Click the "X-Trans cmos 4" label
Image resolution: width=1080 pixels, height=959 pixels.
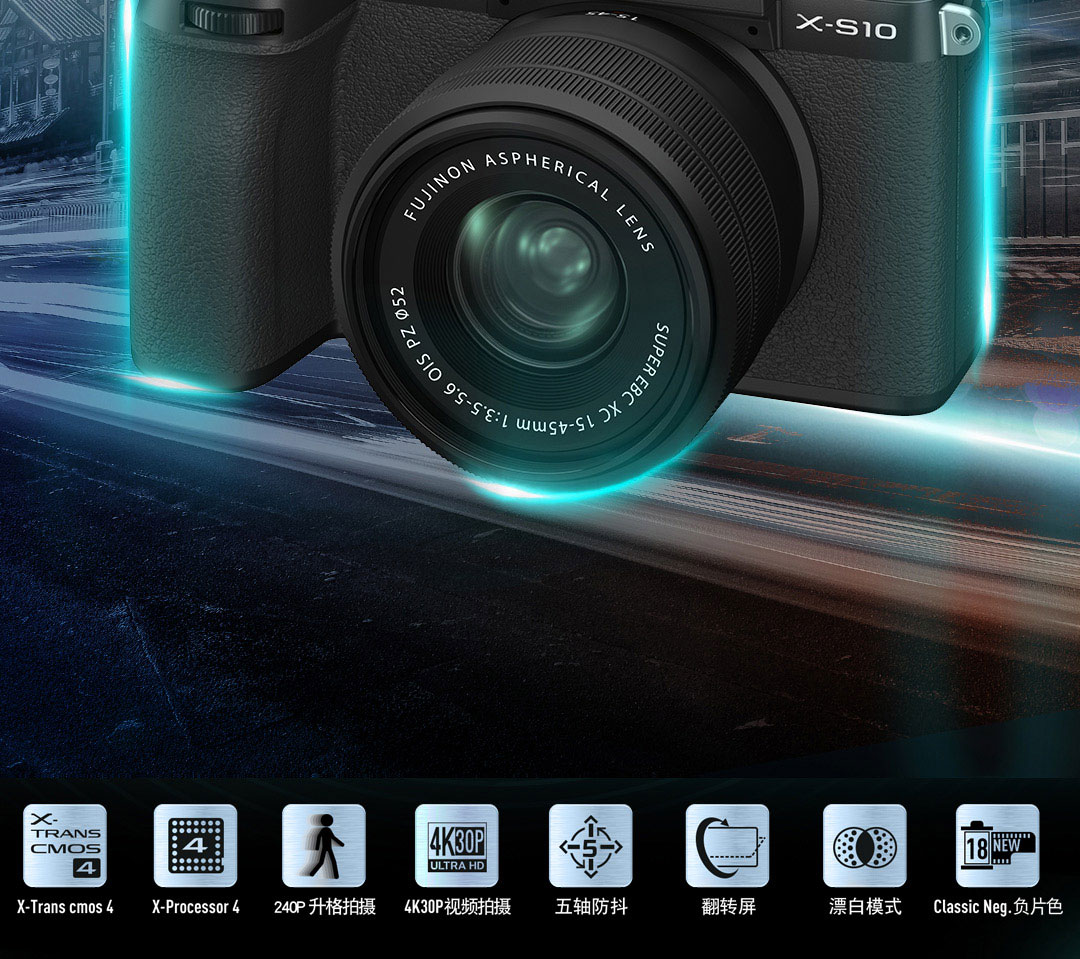pos(65,907)
